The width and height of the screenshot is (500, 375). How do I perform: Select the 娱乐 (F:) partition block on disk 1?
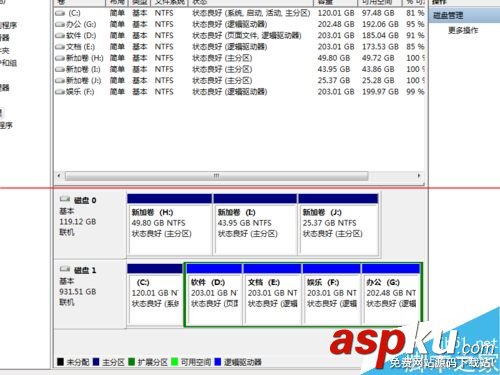331,294
